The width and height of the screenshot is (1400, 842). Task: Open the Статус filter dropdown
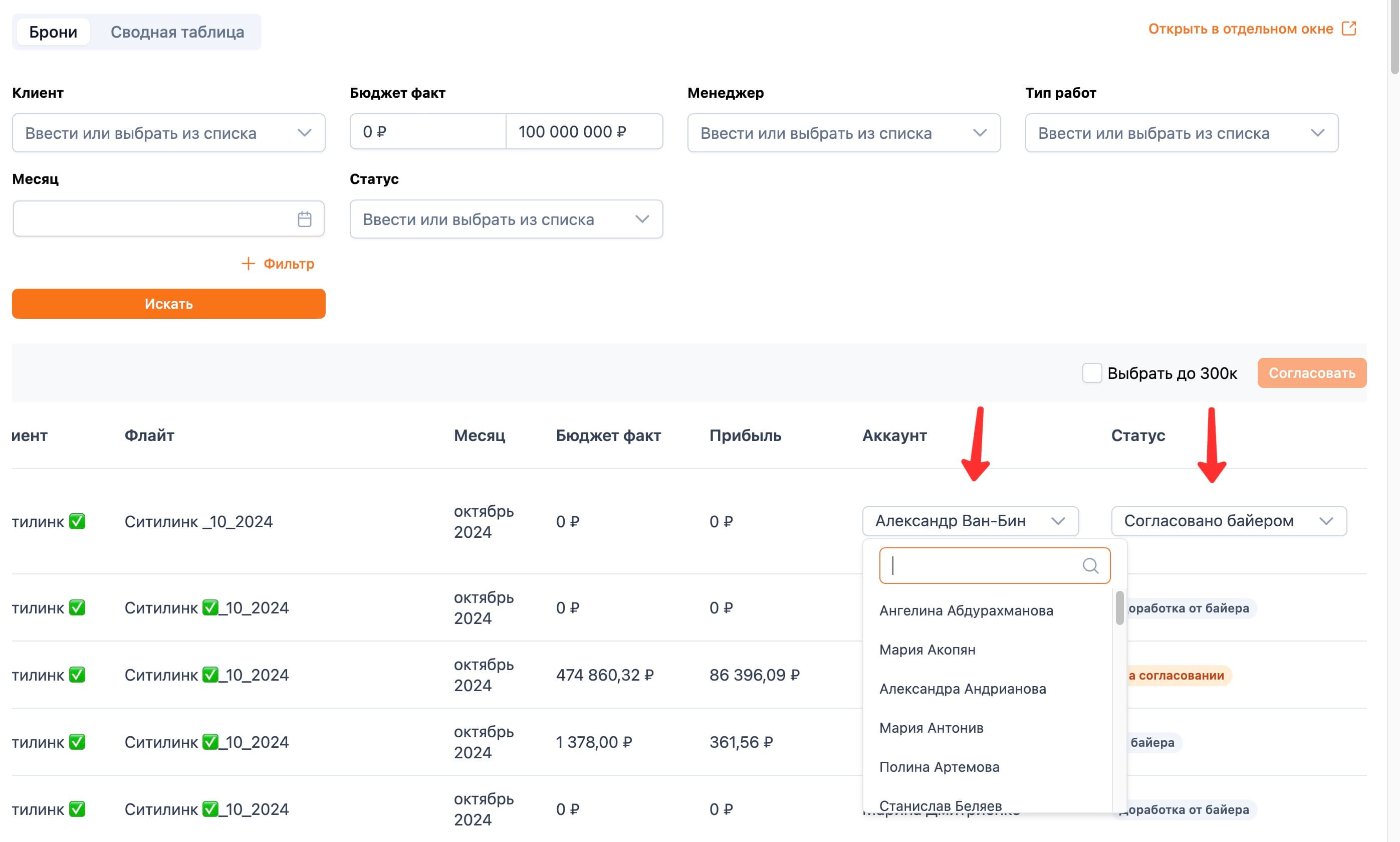(506, 219)
